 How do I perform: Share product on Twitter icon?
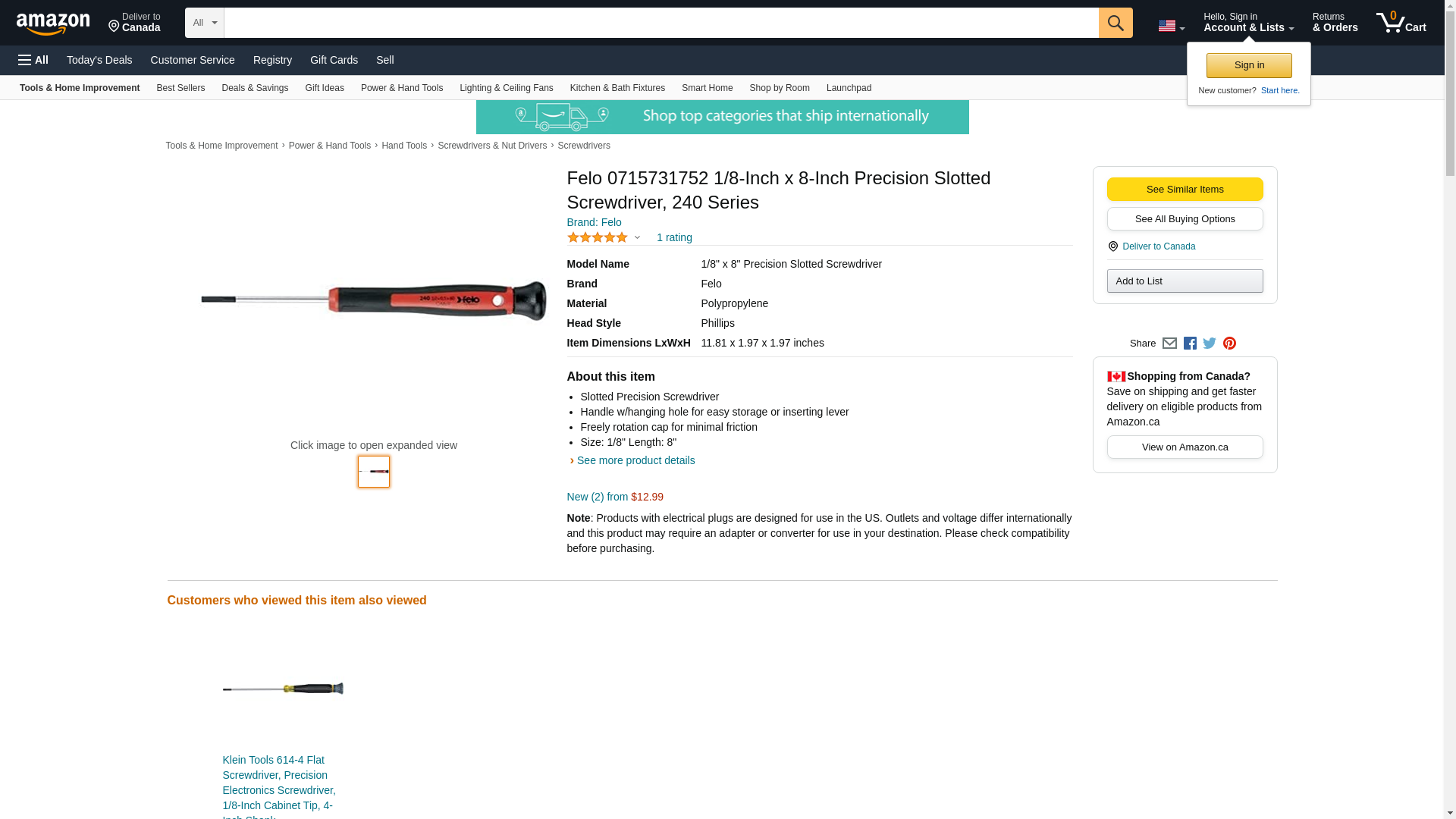click(1210, 344)
